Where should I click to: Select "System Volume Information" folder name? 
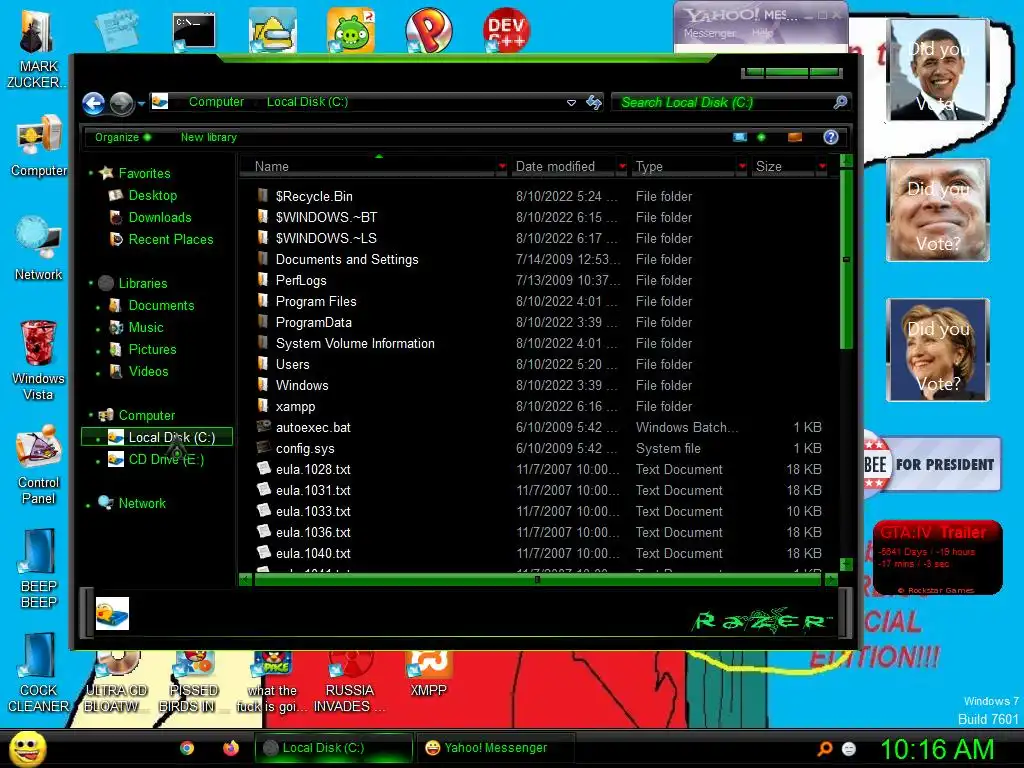[x=355, y=344]
